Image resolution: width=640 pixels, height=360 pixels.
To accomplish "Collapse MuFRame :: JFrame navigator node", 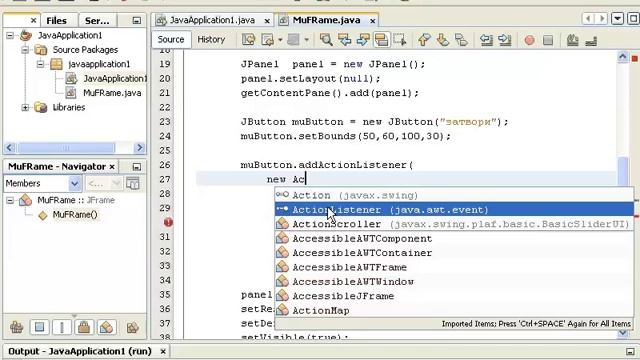I will coord(10,200).
